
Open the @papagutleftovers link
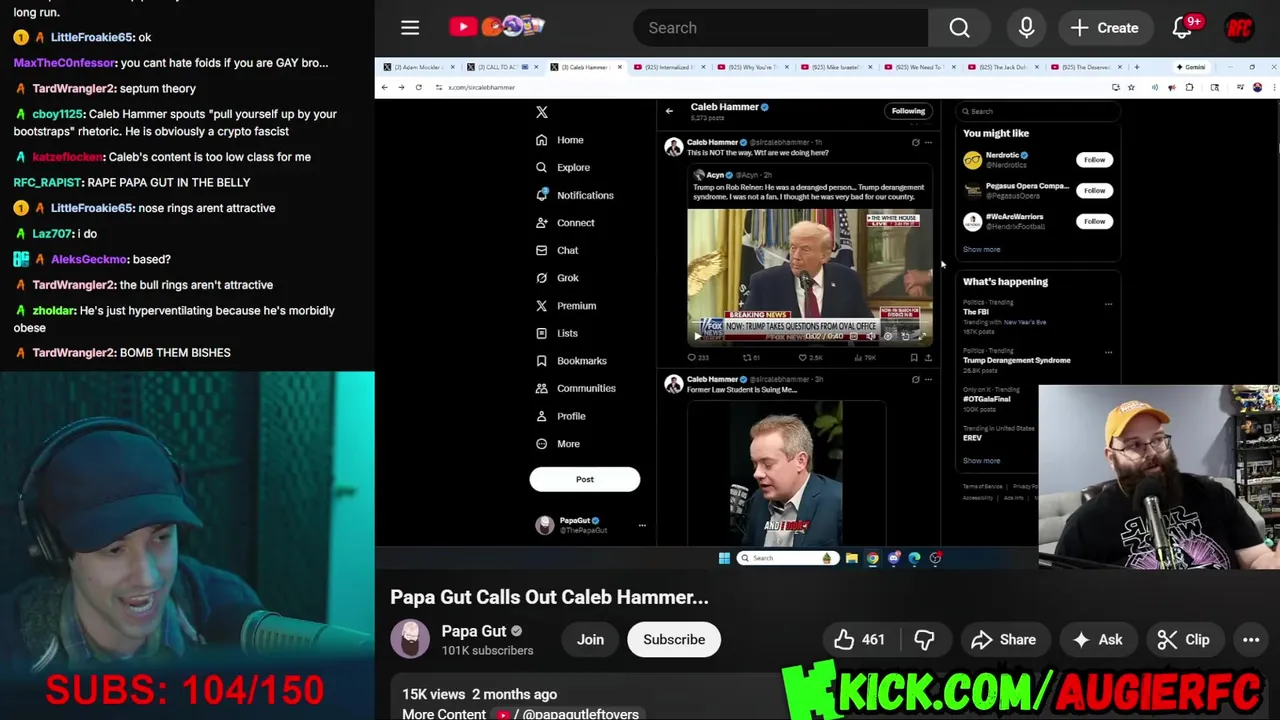[580, 713]
